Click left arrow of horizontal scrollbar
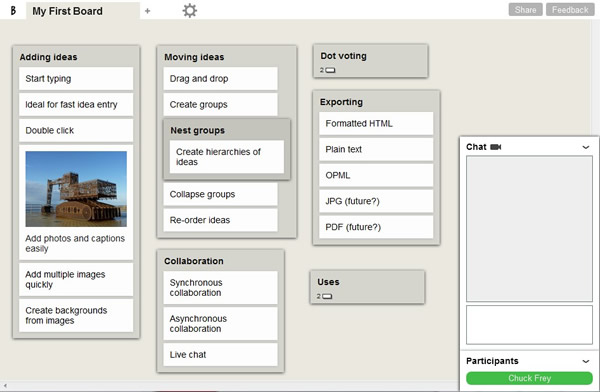The image size is (600, 392). pyautogui.click(x=5, y=386)
